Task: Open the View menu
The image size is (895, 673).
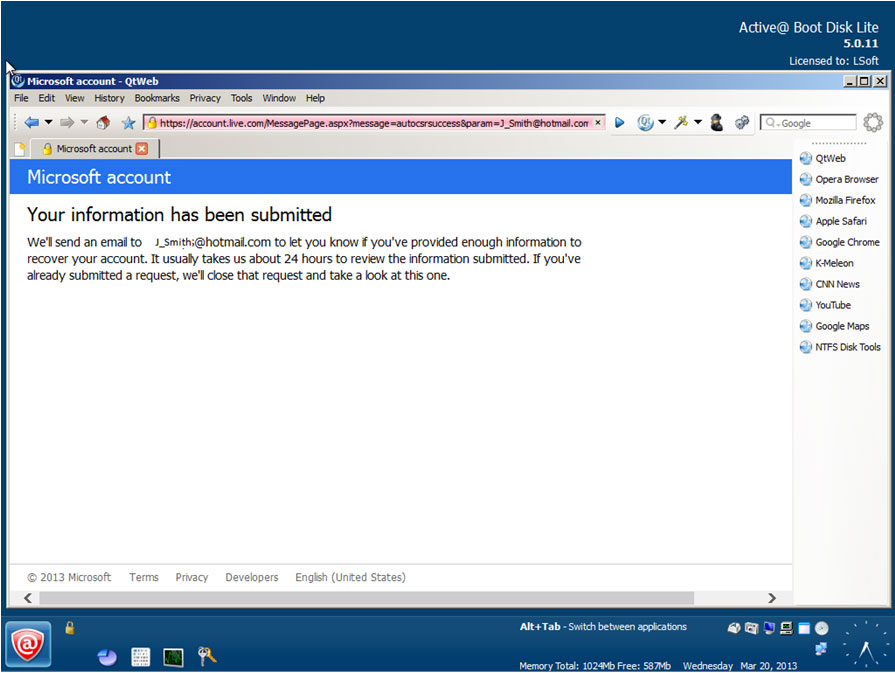Action: click(74, 98)
